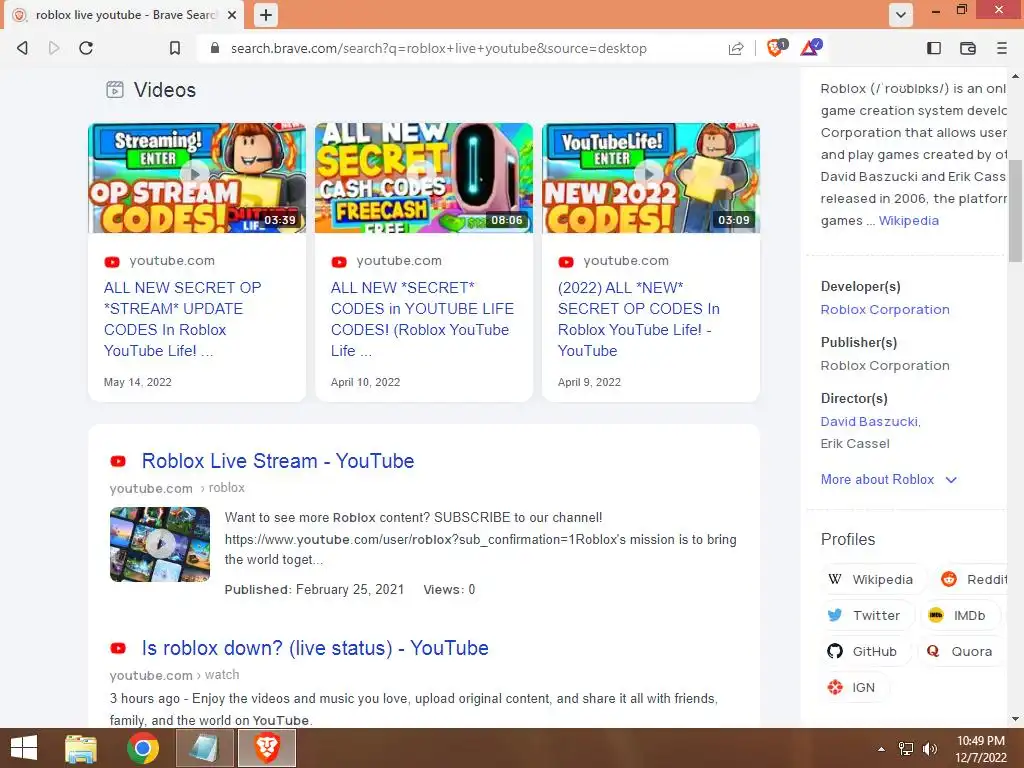Open a new tab with the plus button

[x=266, y=14]
